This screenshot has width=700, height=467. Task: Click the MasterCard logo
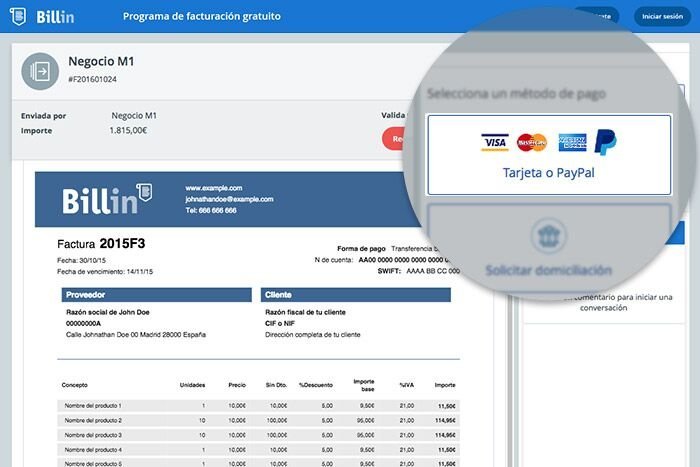pyautogui.click(x=532, y=142)
